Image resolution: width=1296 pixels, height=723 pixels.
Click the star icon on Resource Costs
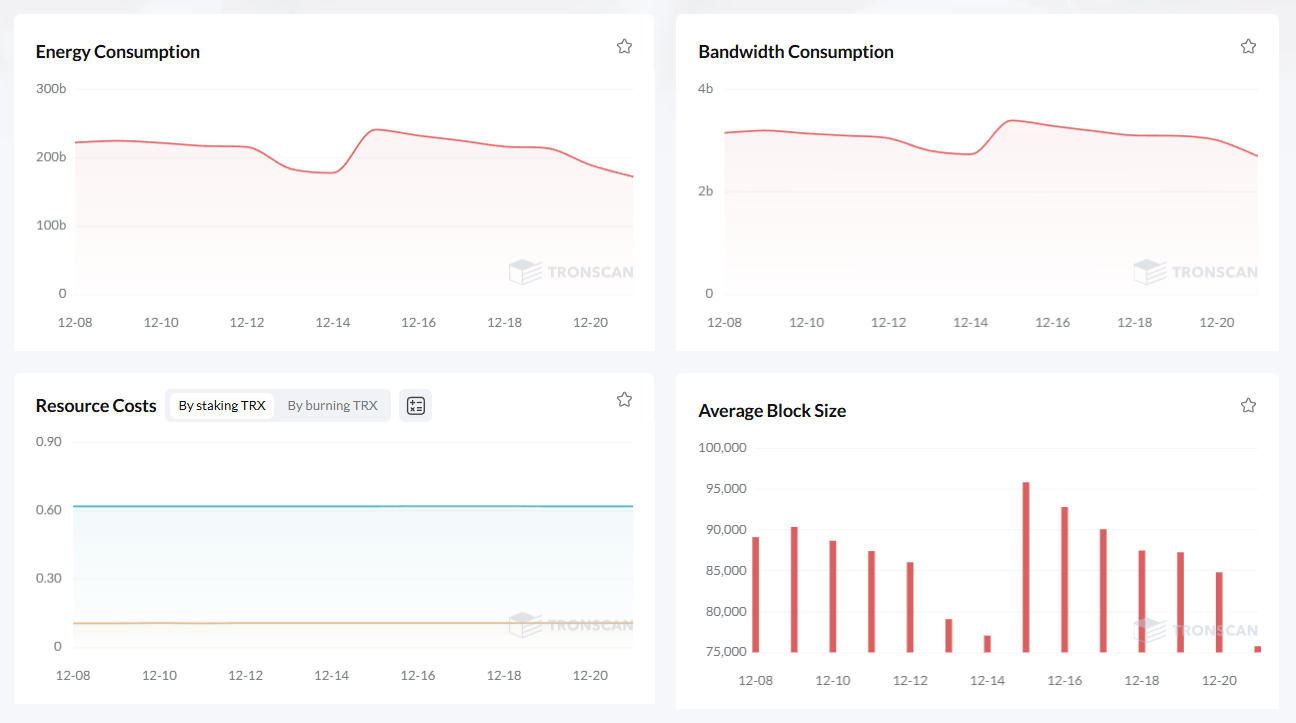[x=624, y=400]
